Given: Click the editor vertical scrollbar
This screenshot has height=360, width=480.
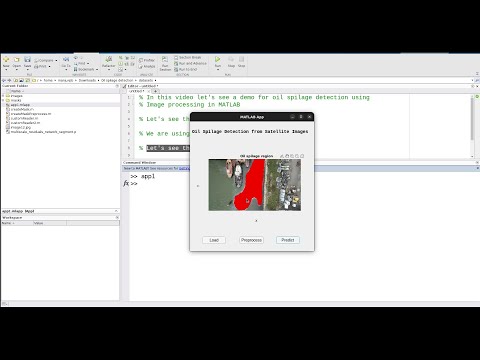Looking at the screenshot, I should [x=472, y=120].
